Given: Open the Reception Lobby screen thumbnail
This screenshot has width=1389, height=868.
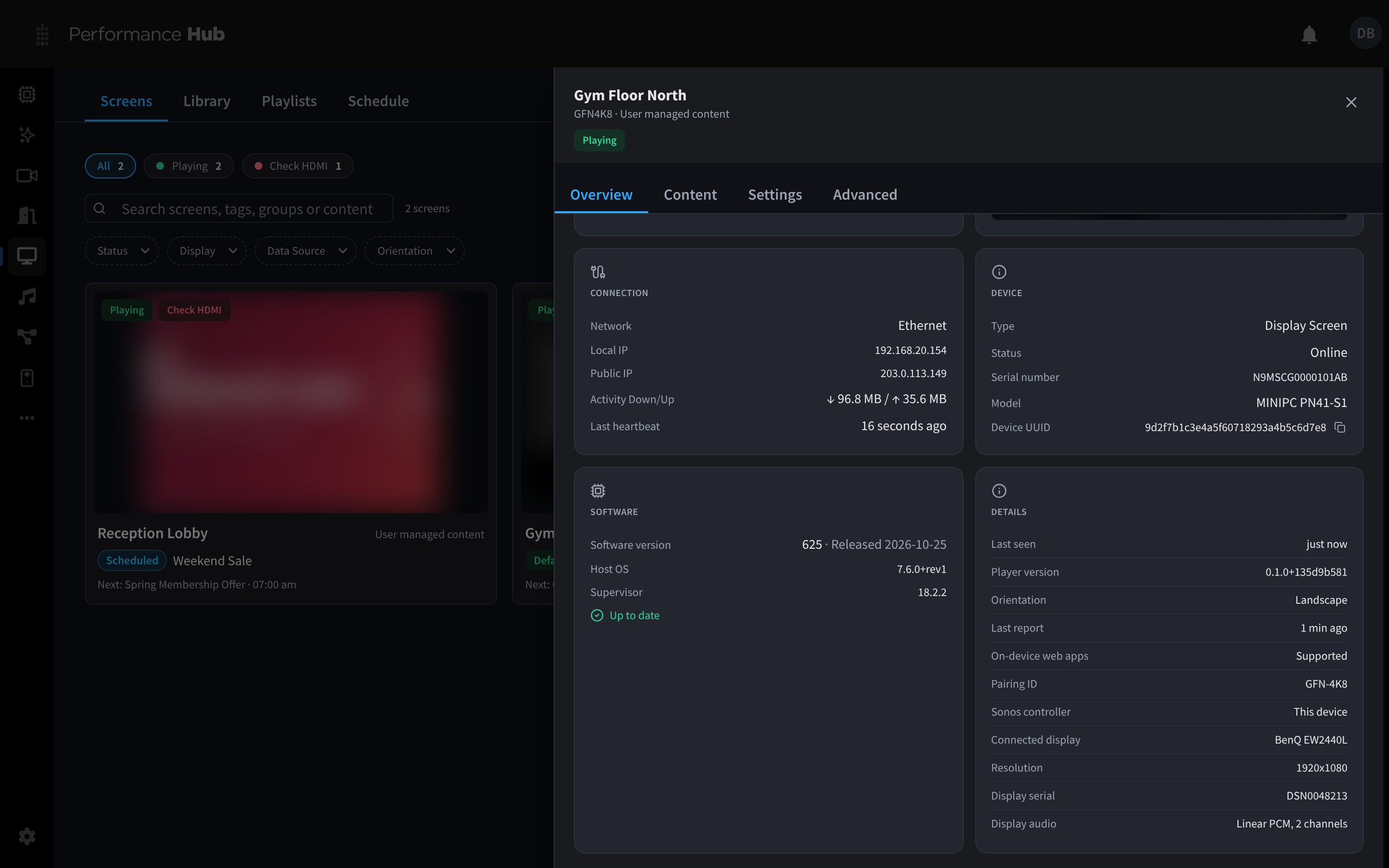Looking at the screenshot, I should pos(290,402).
